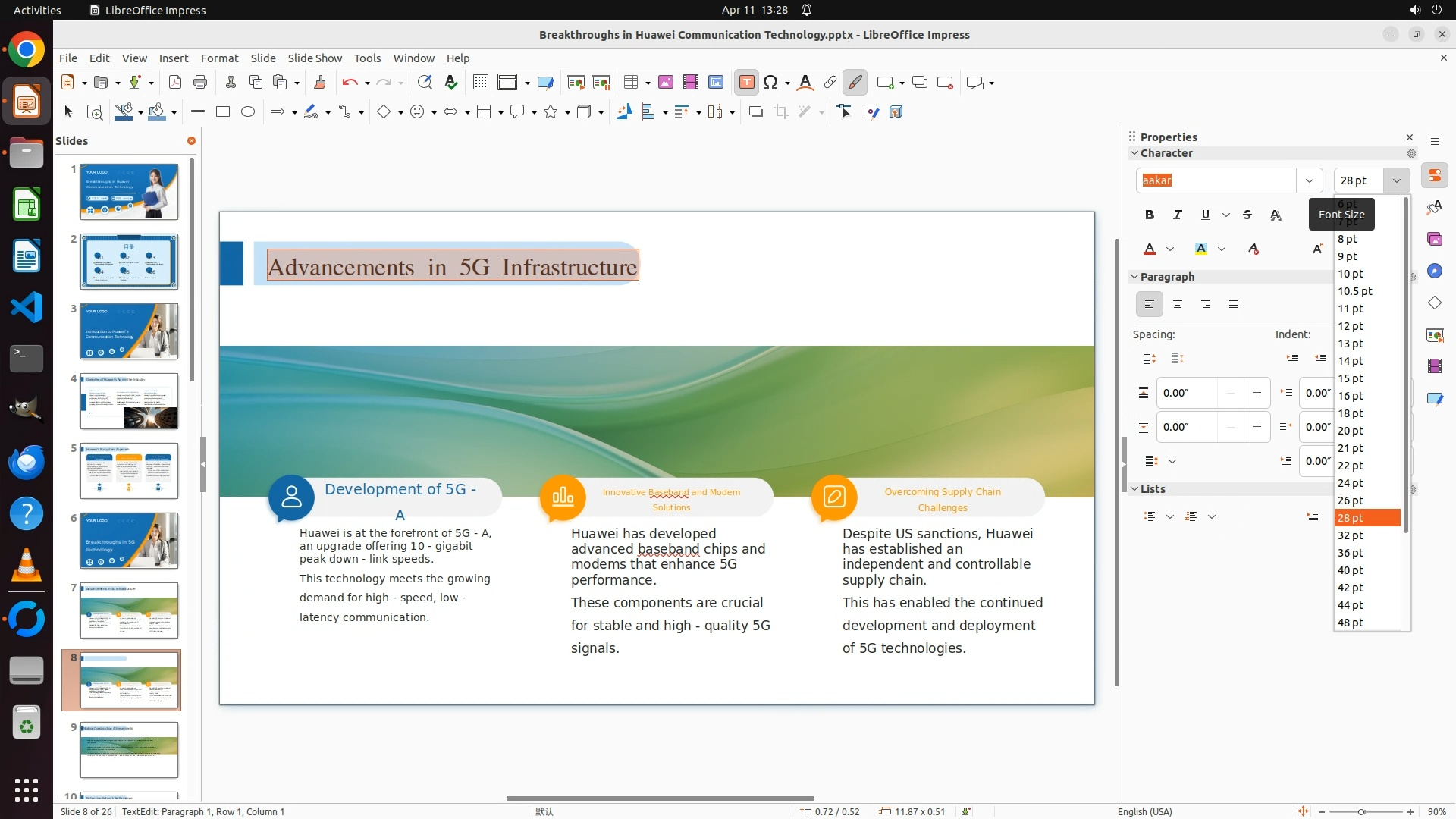
Task: Open the Slide Show menu
Action: (315, 58)
